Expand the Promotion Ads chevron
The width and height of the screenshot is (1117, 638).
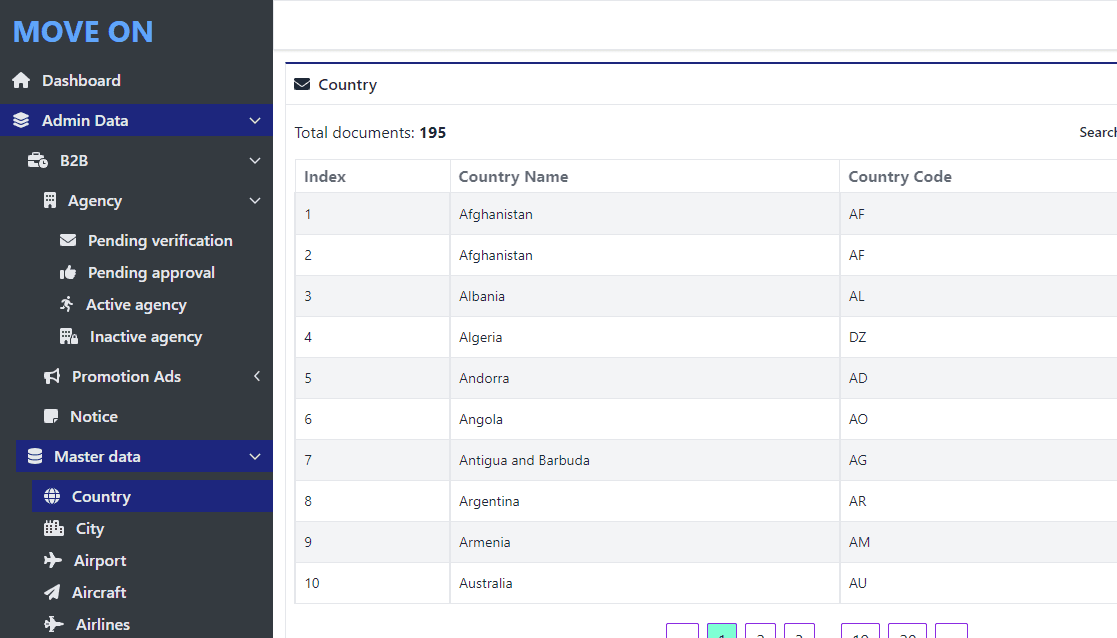[x=256, y=377]
